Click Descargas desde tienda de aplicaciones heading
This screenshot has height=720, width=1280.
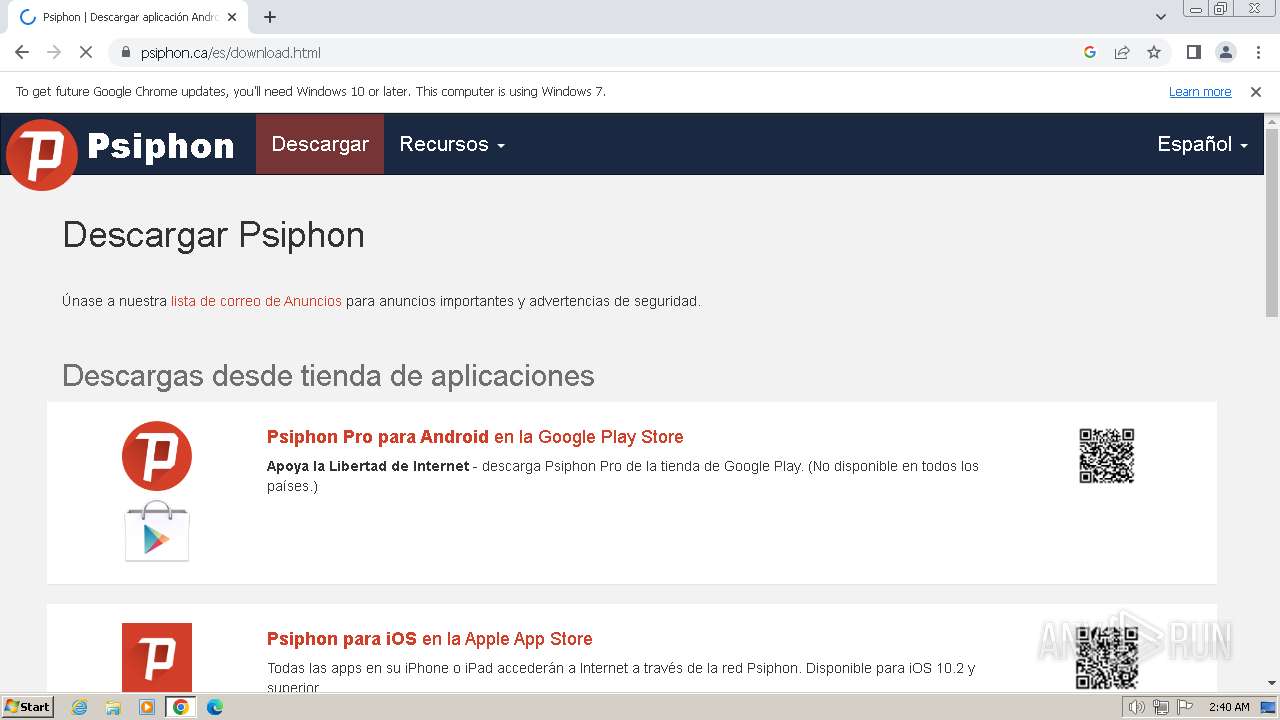[x=328, y=376]
